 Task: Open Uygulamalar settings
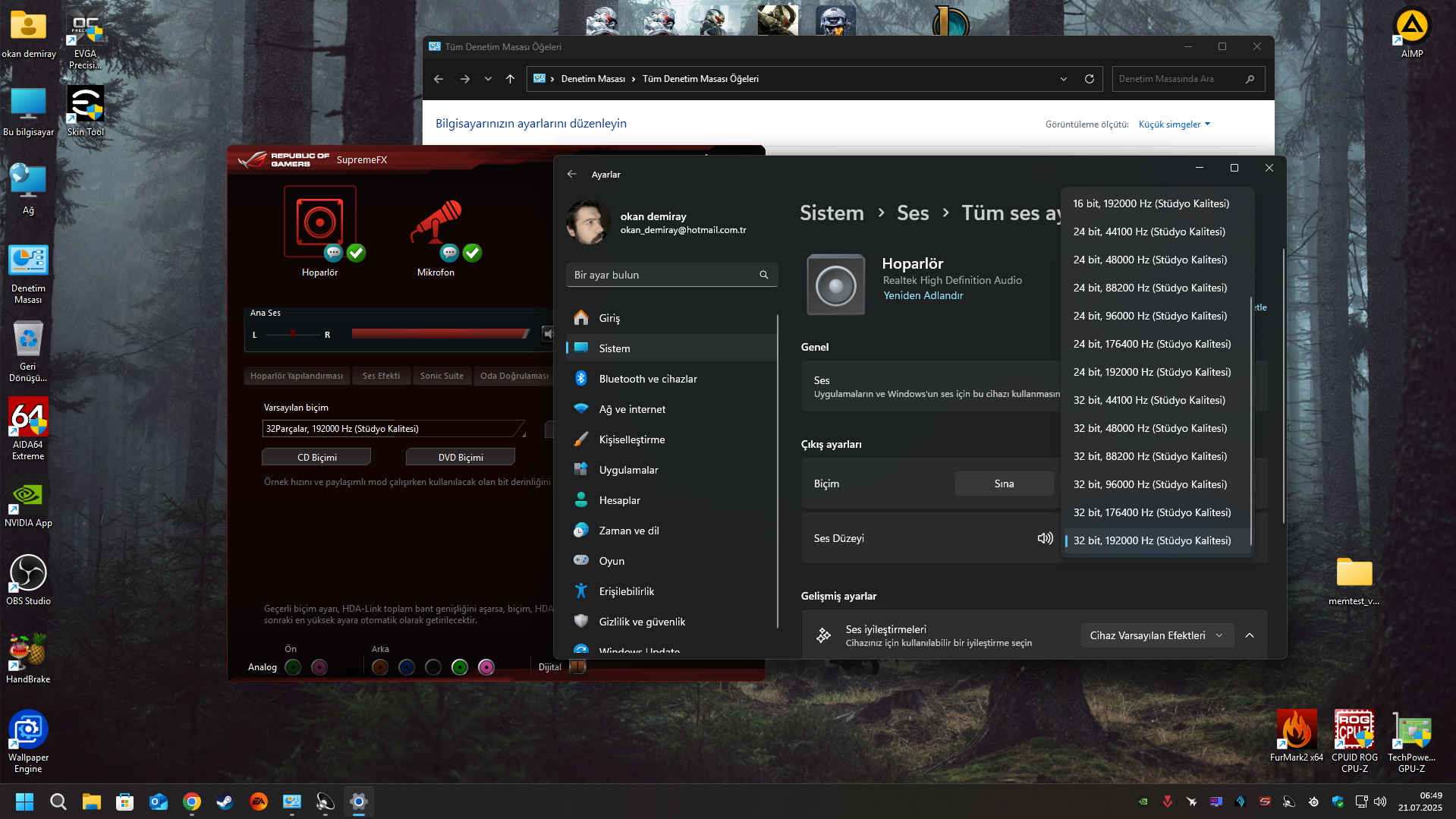[671, 470]
